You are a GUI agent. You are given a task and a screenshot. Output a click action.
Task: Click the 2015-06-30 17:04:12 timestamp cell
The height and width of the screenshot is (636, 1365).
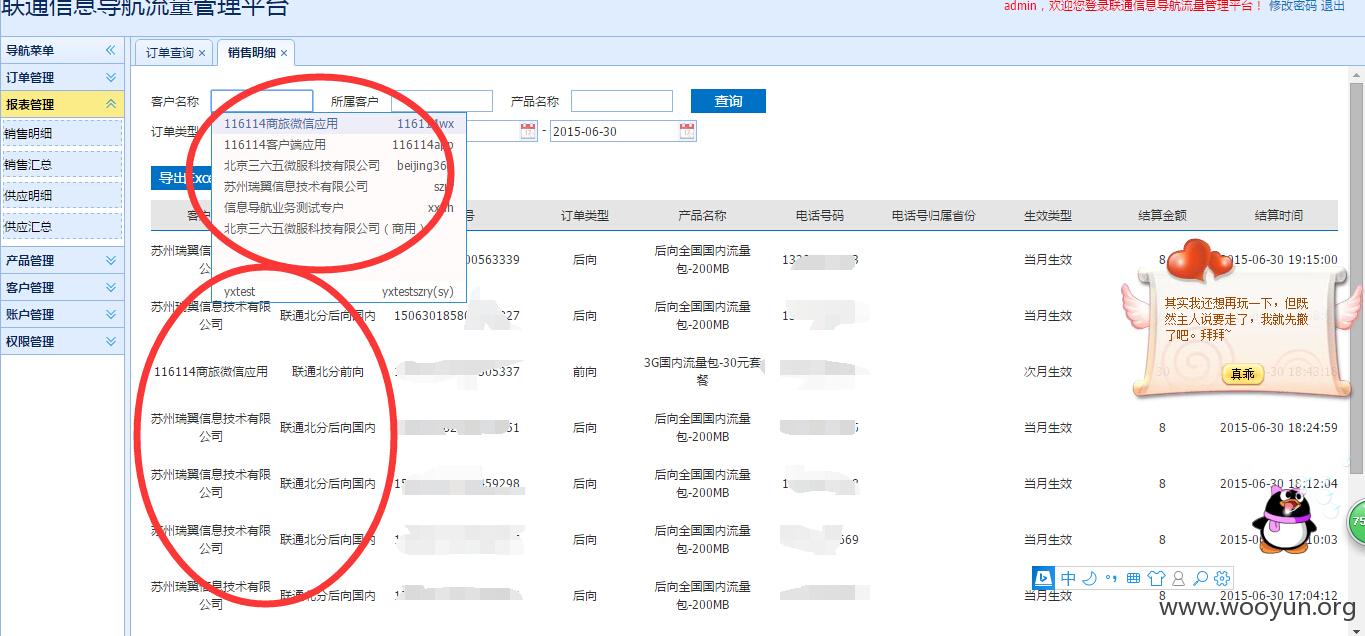[x=1278, y=596]
